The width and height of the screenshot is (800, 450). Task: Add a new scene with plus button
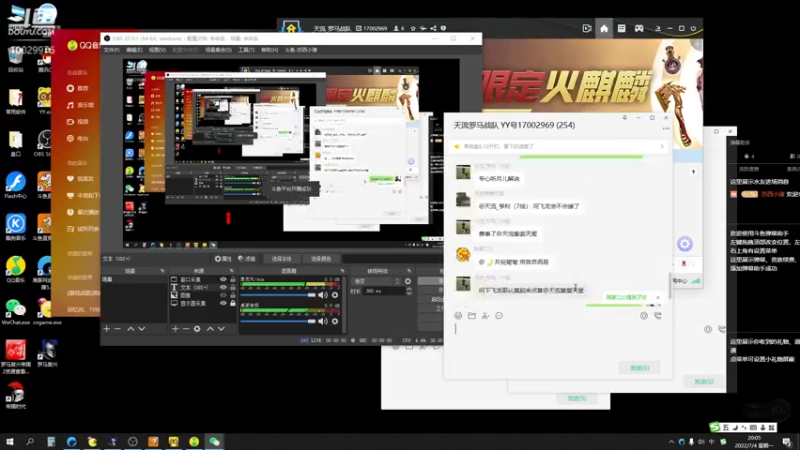click(107, 329)
